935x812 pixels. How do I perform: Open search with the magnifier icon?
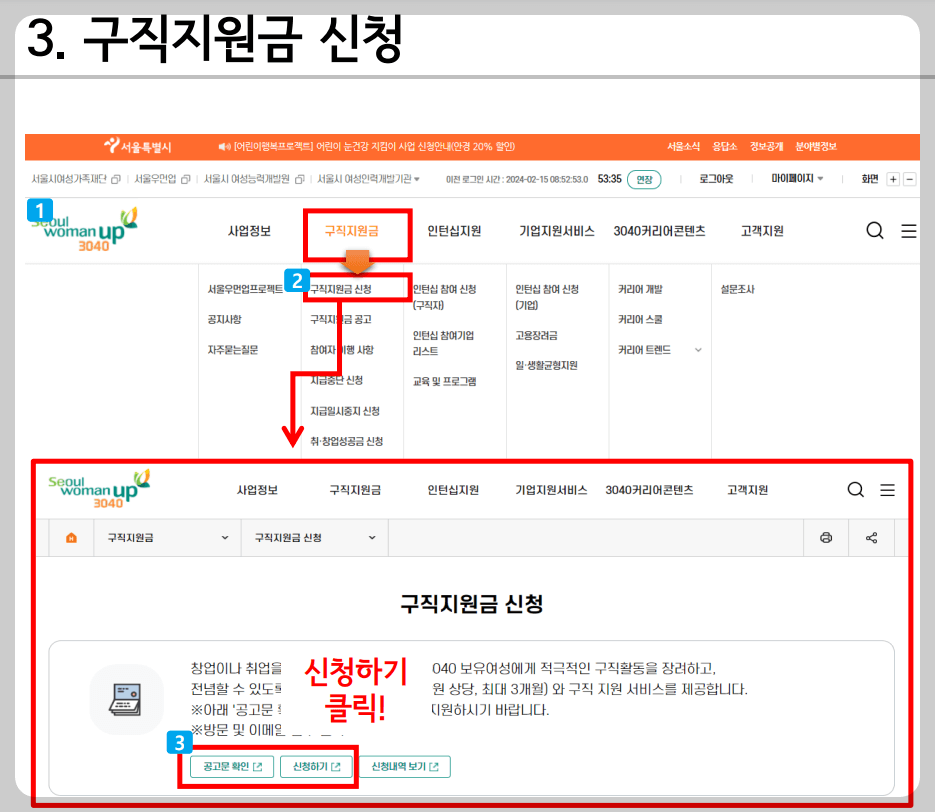[875, 230]
